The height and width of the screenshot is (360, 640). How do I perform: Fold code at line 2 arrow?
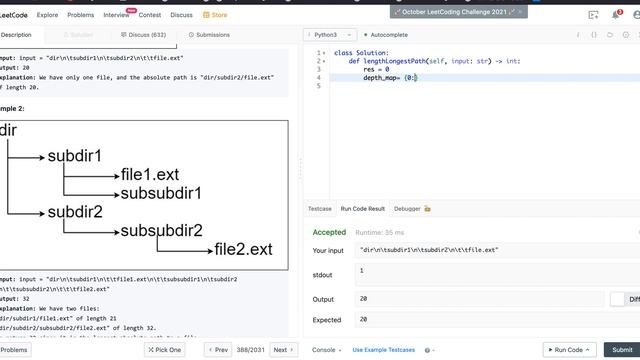324,61
